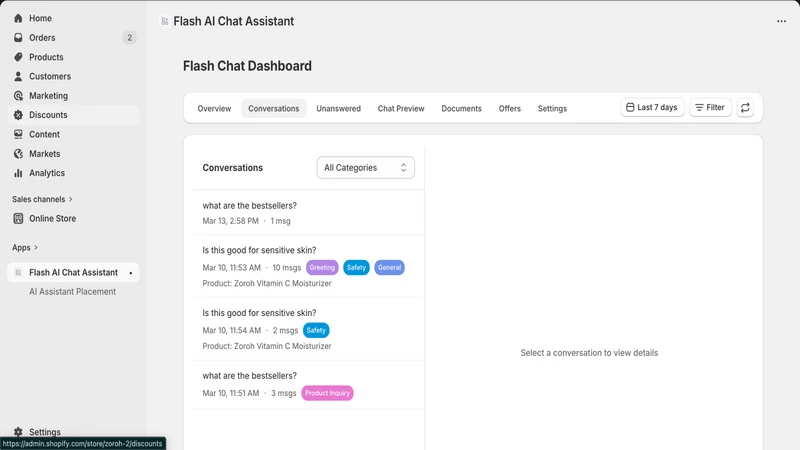
Task: Open the All Categories dropdown
Action: coord(366,168)
